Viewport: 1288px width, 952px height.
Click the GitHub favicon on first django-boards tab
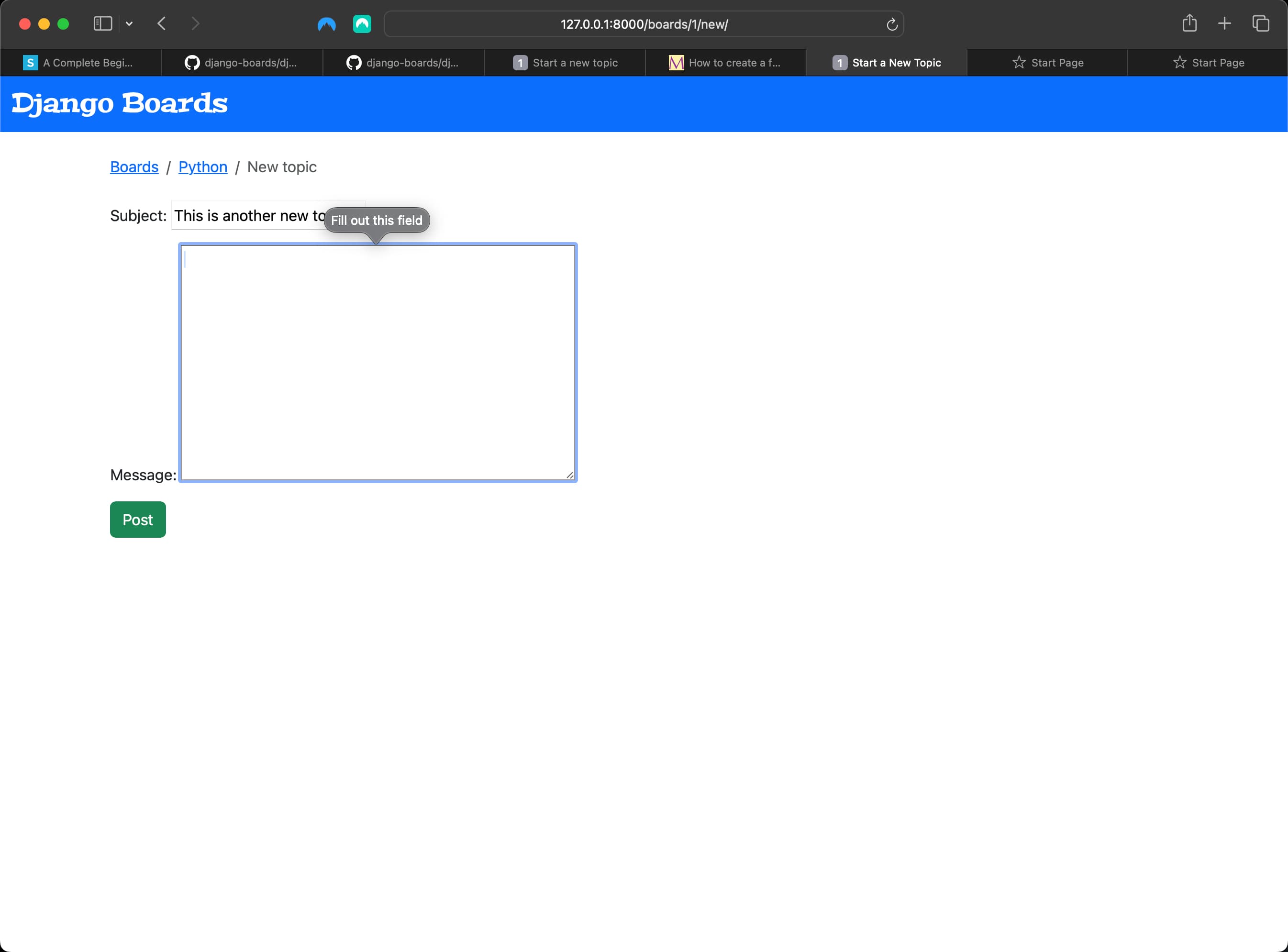(x=192, y=63)
